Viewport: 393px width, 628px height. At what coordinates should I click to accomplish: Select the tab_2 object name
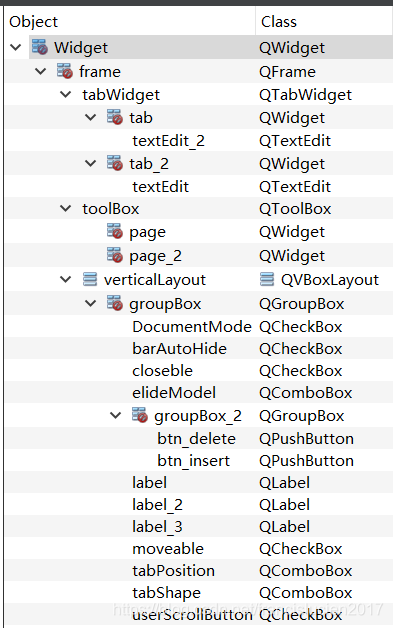pos(149,164)
